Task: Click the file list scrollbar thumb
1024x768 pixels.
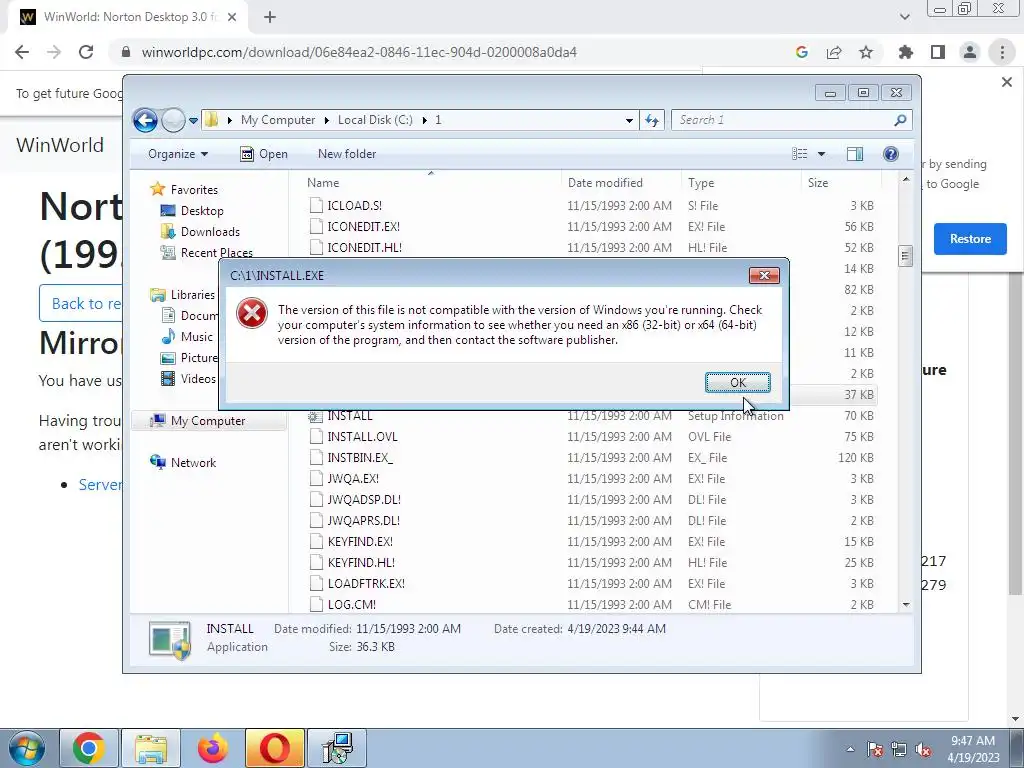Action: (x=905, y=256)
